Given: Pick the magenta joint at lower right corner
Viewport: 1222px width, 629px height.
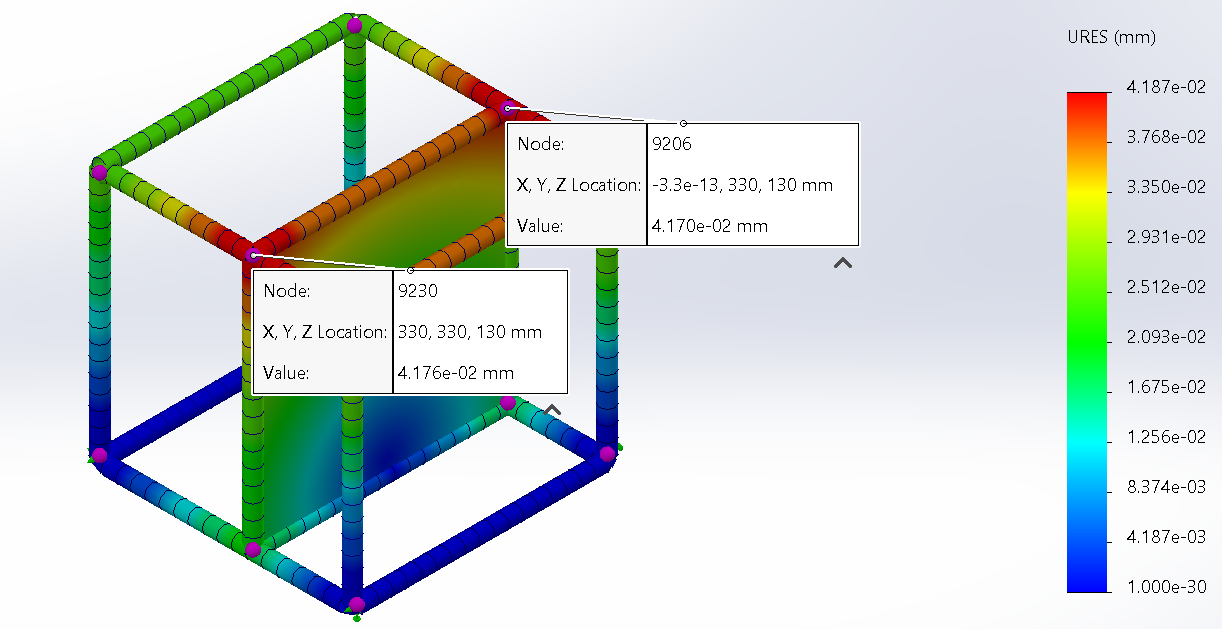Looking at the screenshot, I should 607,454.
